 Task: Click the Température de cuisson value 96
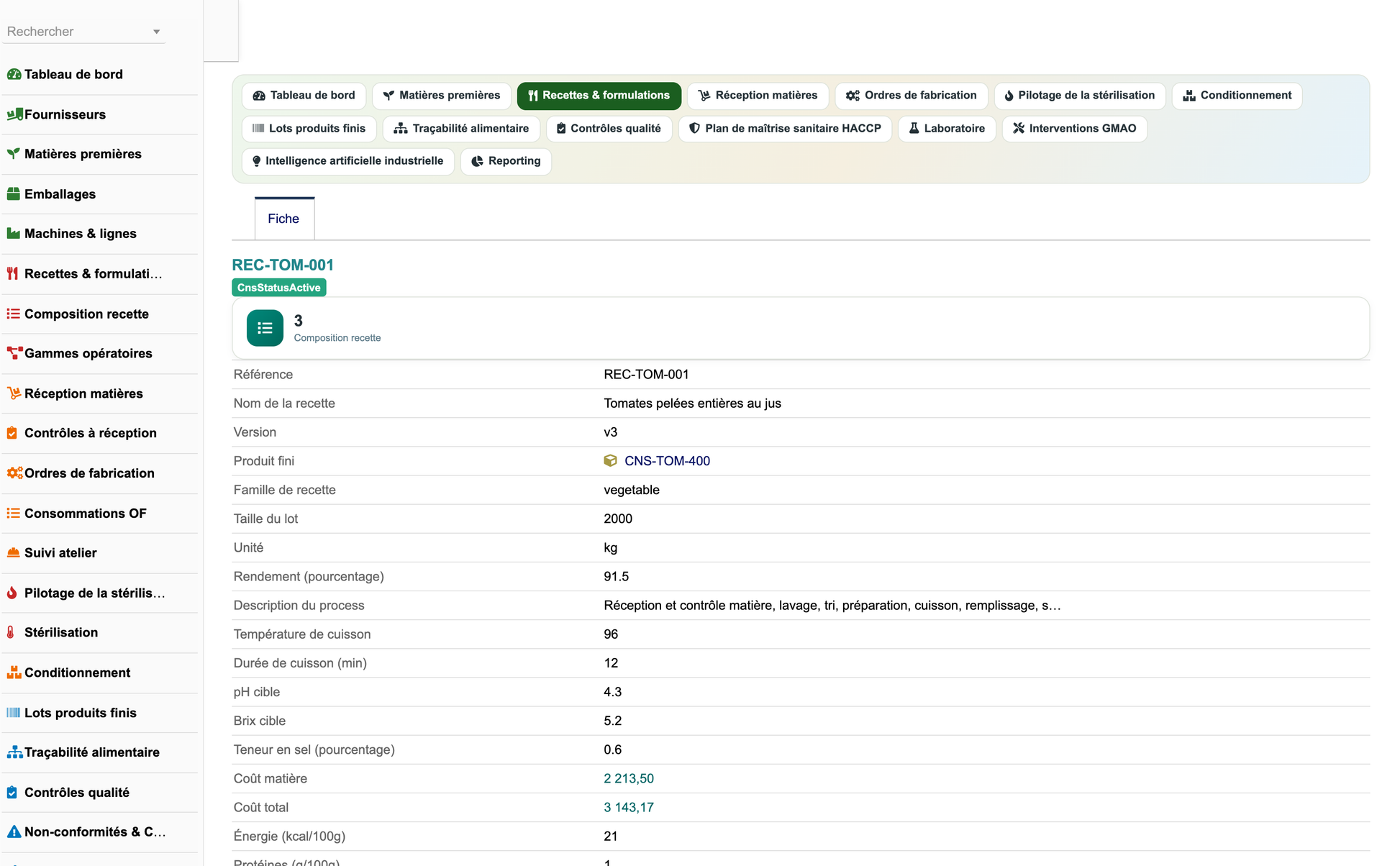coord(611,634)
